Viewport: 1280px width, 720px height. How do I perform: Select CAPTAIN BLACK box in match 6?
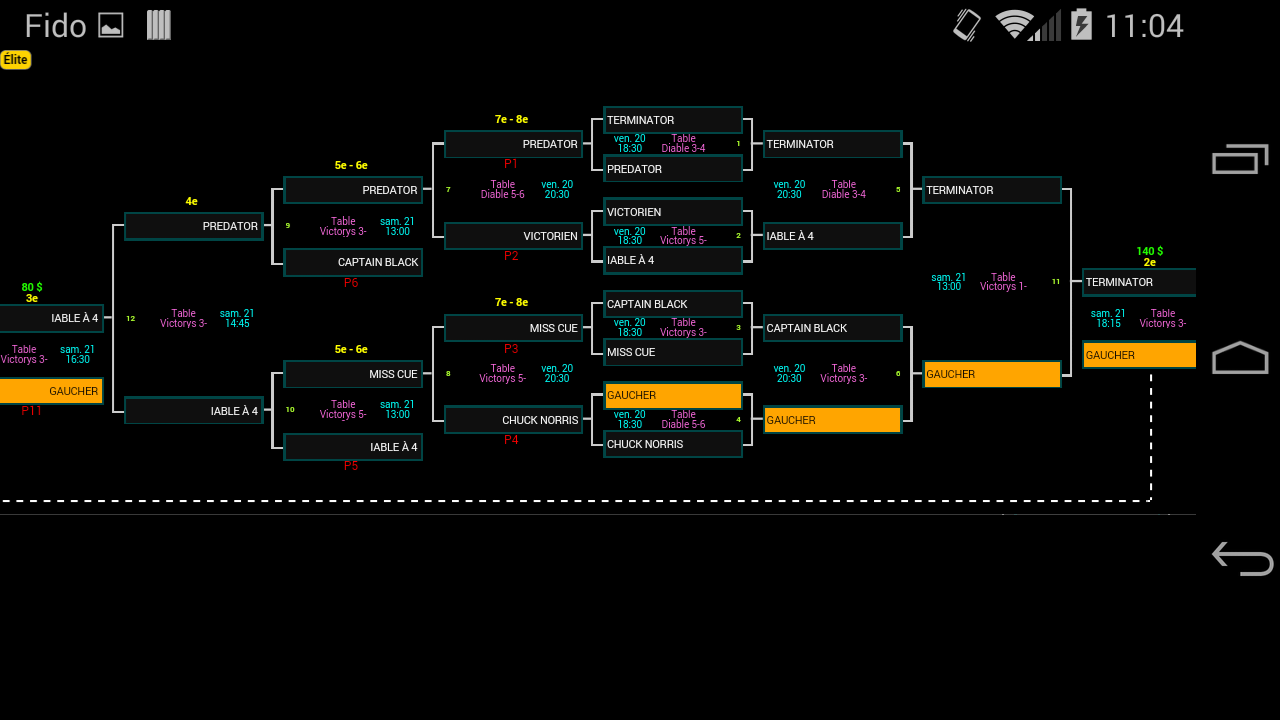(x=833, y=328)
